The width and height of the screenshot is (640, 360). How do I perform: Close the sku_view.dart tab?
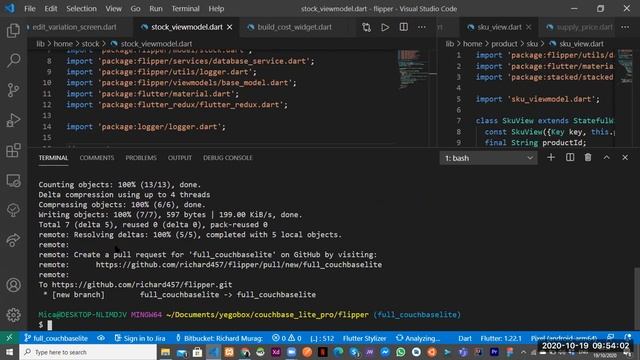tap(529, 27)
